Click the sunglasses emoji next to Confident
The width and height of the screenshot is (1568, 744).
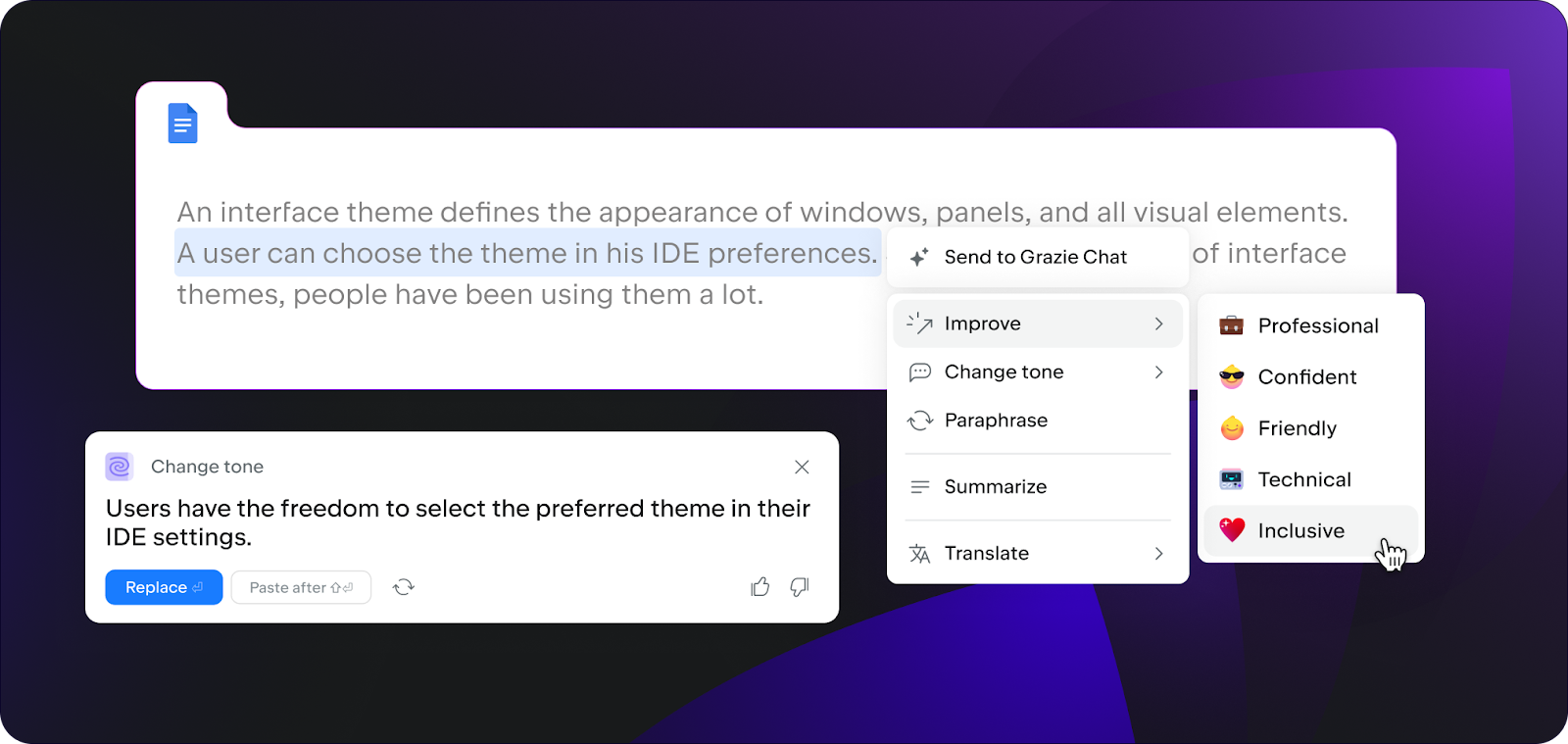pyautogui.click(x=1232, y=376)
